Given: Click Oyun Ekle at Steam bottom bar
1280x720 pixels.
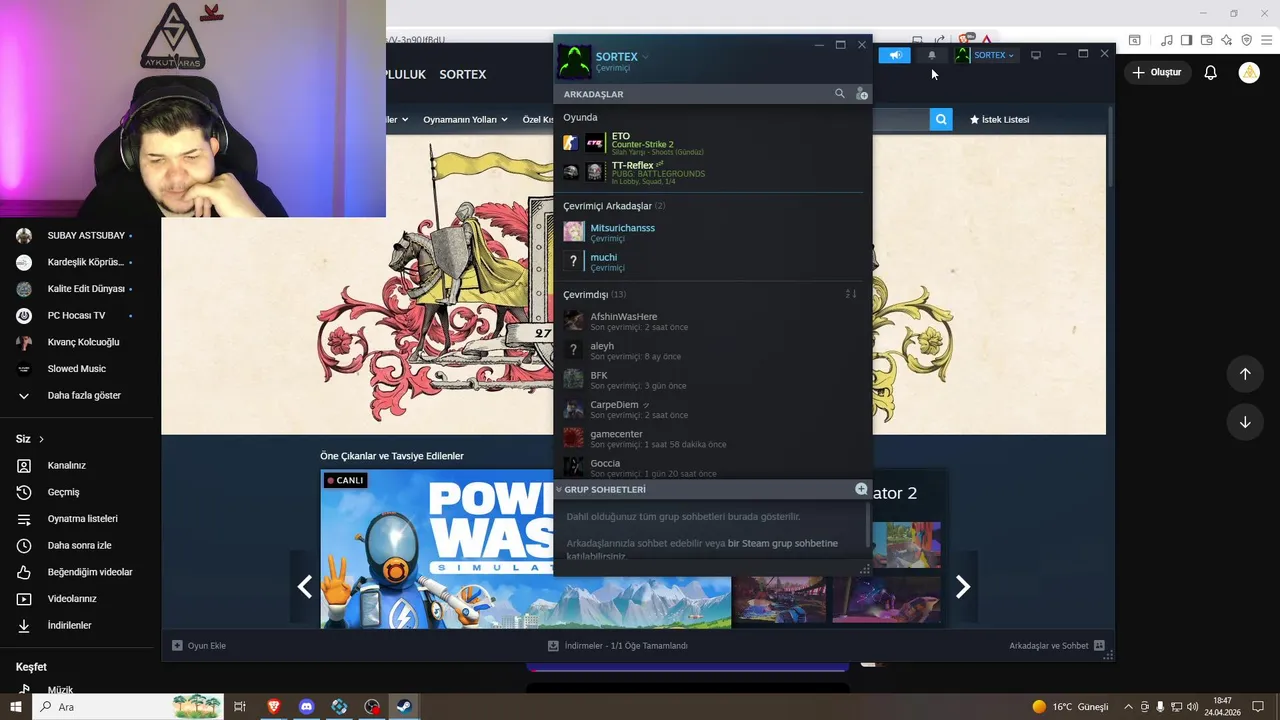Looking at the screenshot, I should 199,645.
